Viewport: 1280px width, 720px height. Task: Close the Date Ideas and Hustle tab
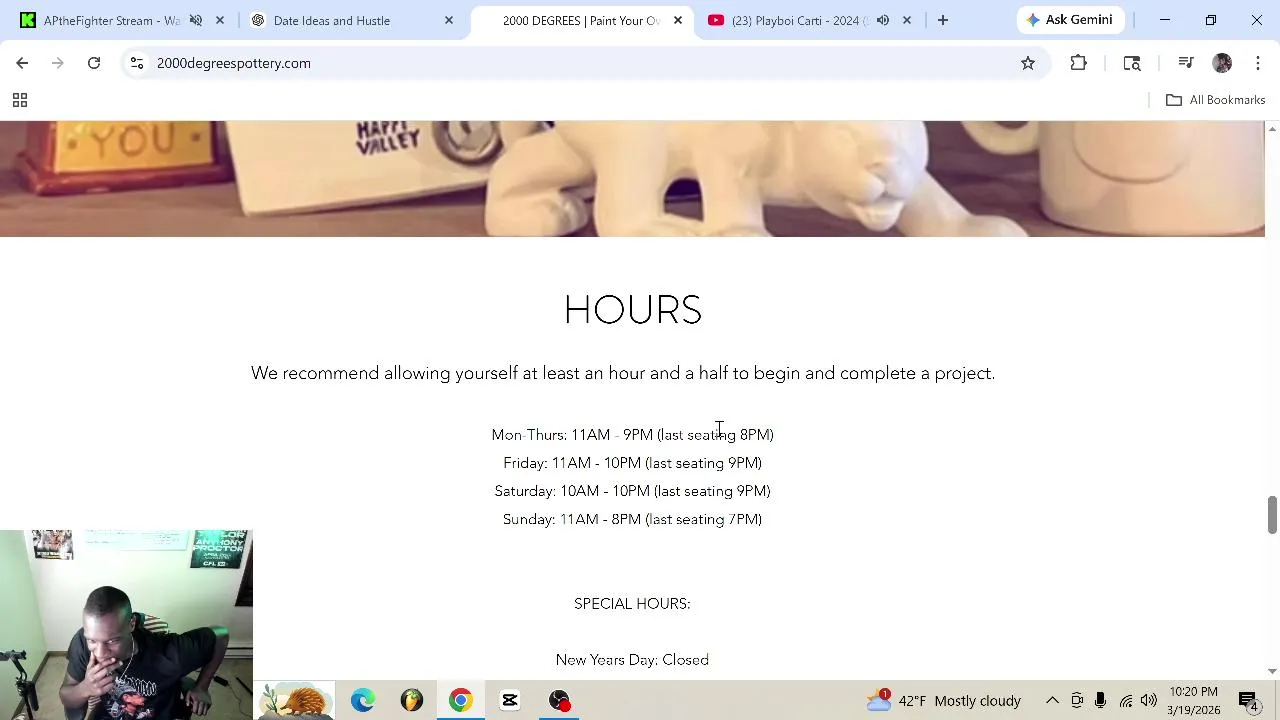click(x=449, y=20)
